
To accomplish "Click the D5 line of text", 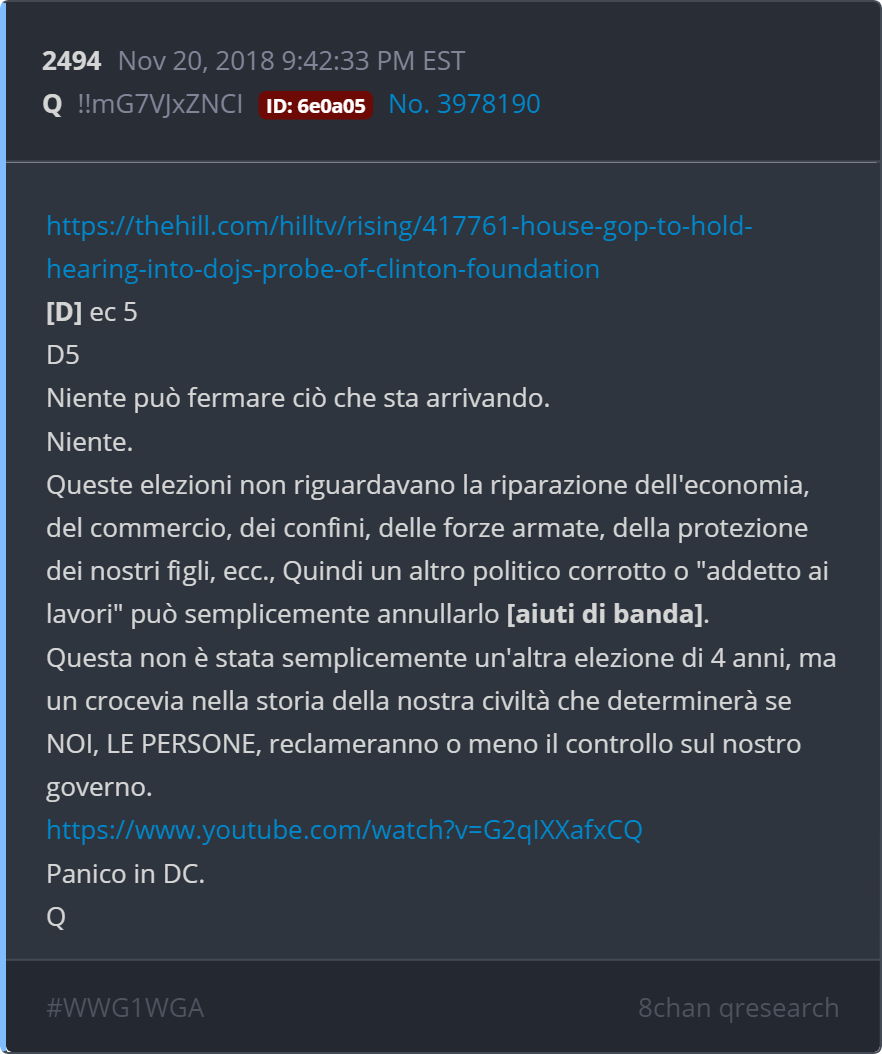I will pyautogui.click(x=63, y=356).
